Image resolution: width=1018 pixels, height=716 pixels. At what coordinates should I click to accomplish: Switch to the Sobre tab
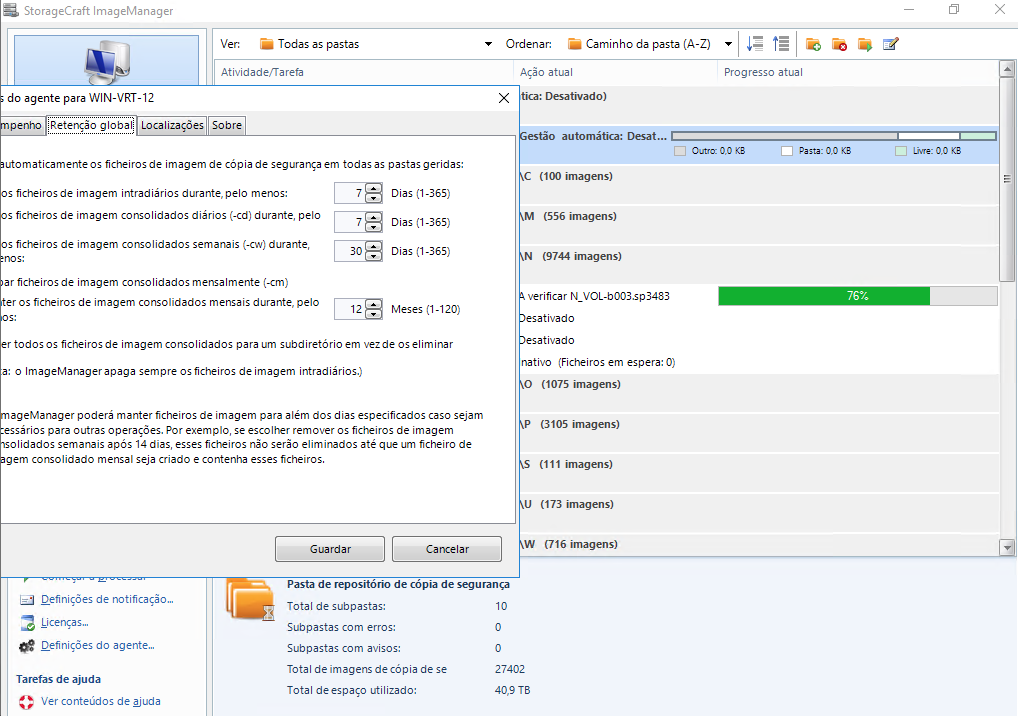pos(227,125)
